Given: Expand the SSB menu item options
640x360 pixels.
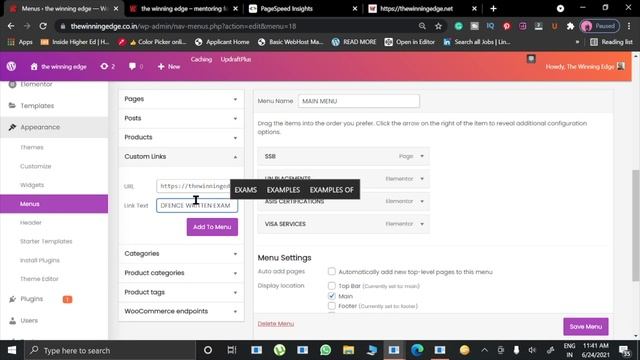Looking at the screenshot, I should [422, 156].
